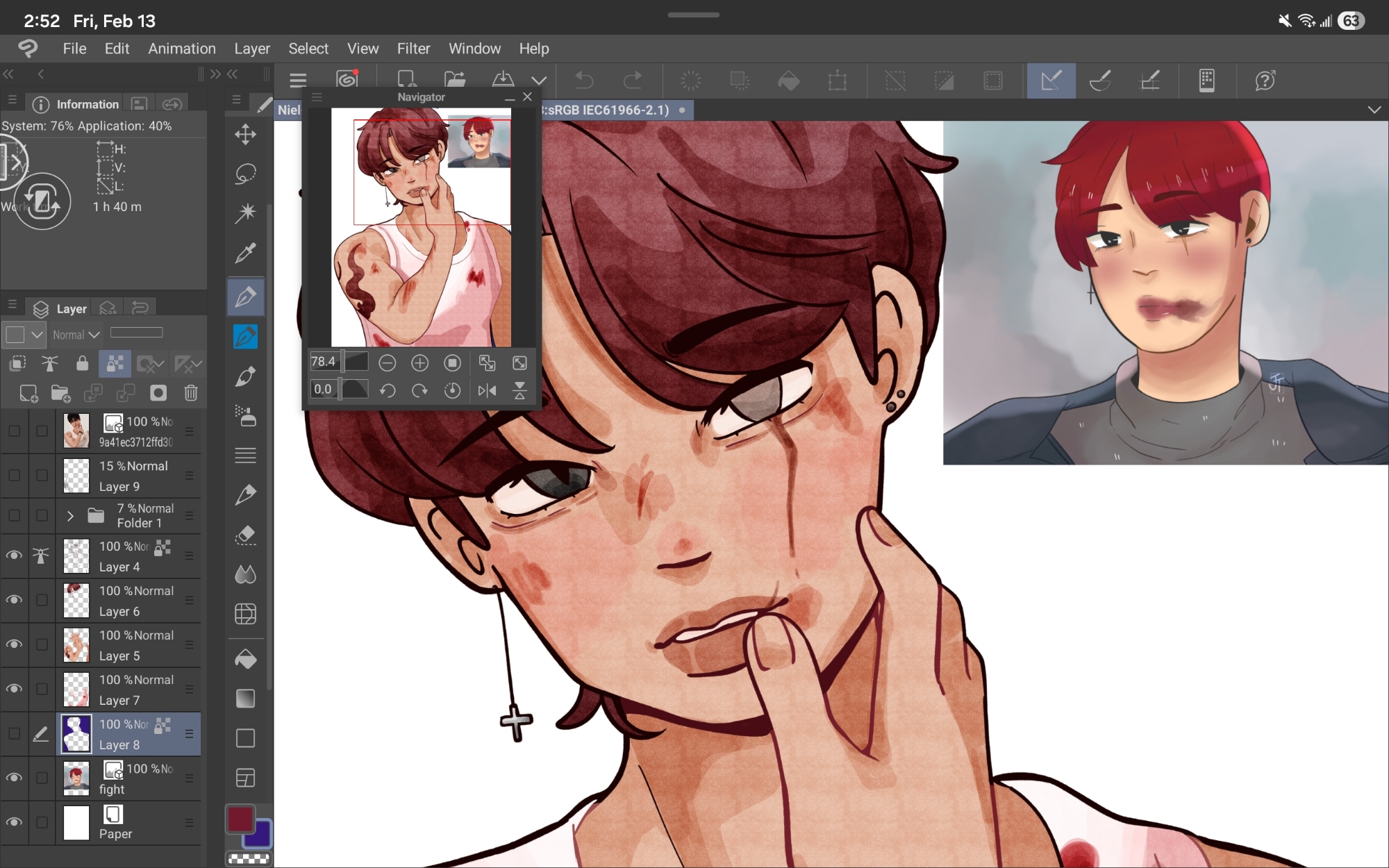Open the Animation menu
The height and width of the screenshot is (868, 1389).
click(181, 49)
